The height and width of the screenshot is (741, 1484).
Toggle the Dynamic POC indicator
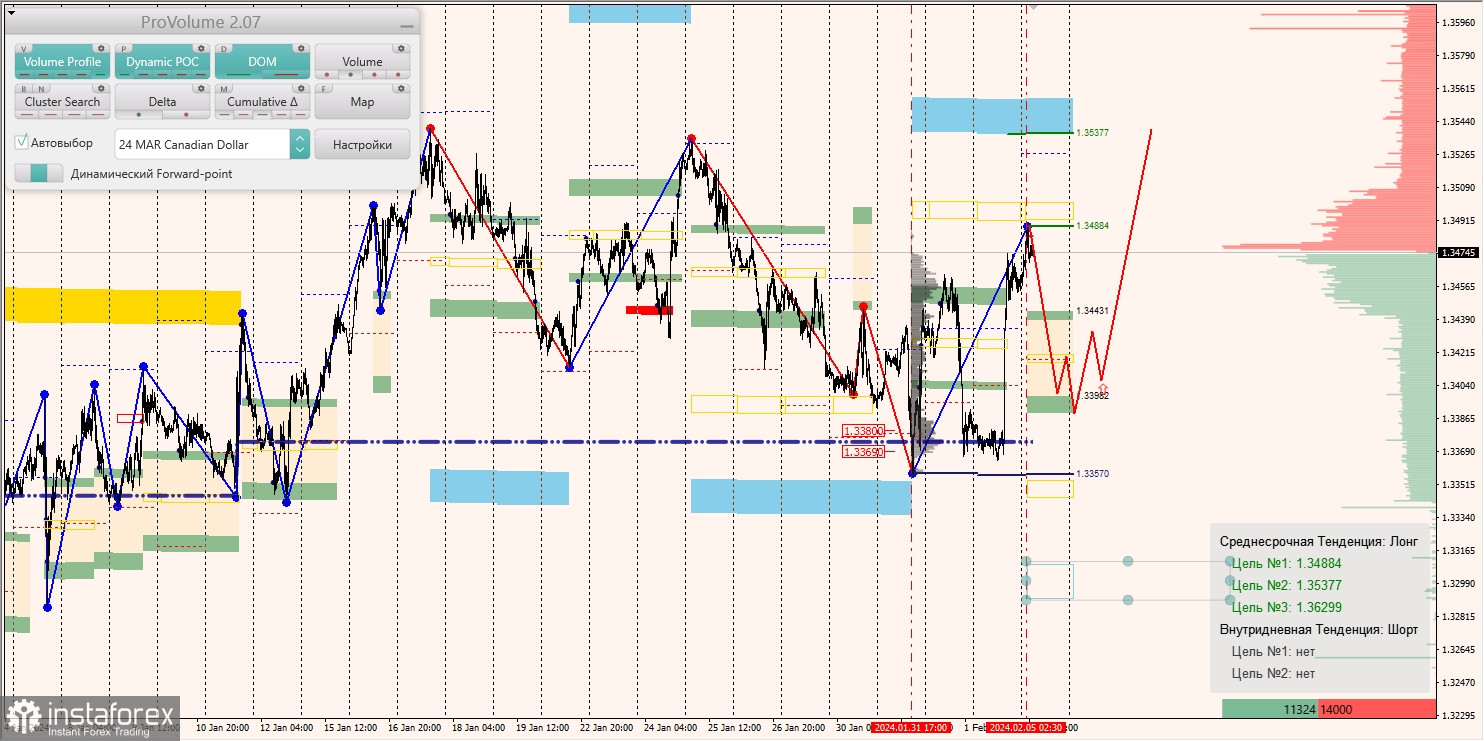(162, 61)
